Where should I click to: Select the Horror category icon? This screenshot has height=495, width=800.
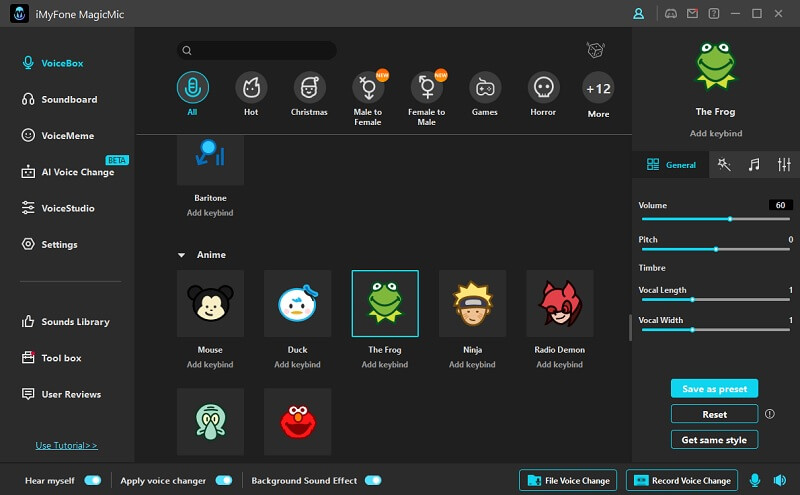[x=543, y=88]
